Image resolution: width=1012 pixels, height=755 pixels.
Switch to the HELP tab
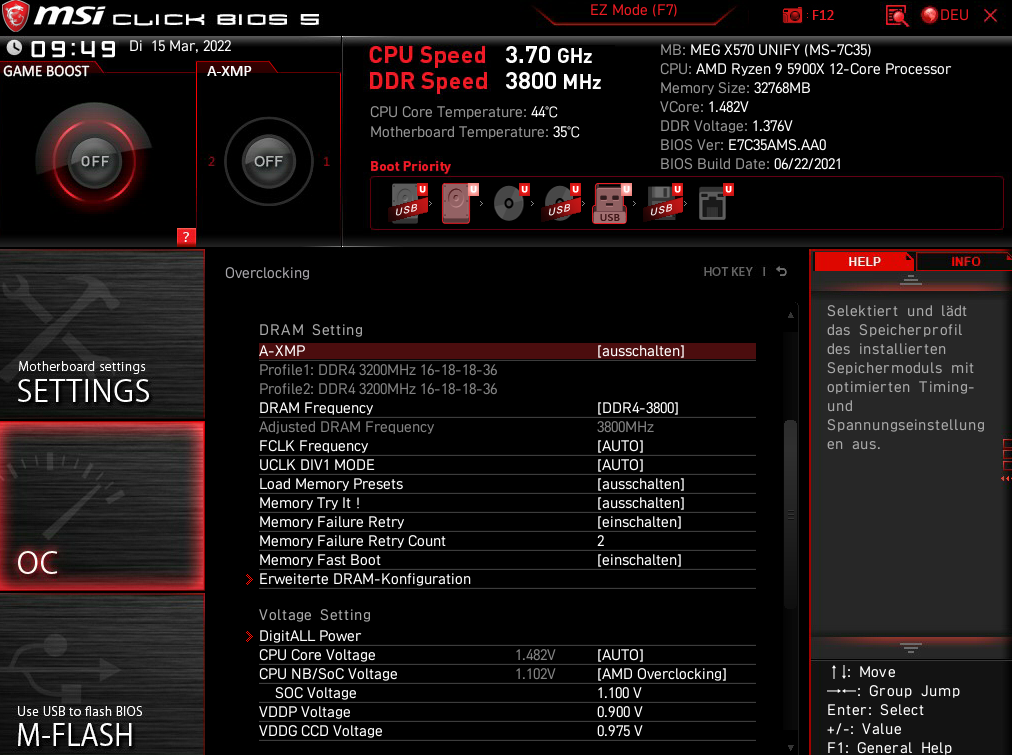tap(864, 261)
